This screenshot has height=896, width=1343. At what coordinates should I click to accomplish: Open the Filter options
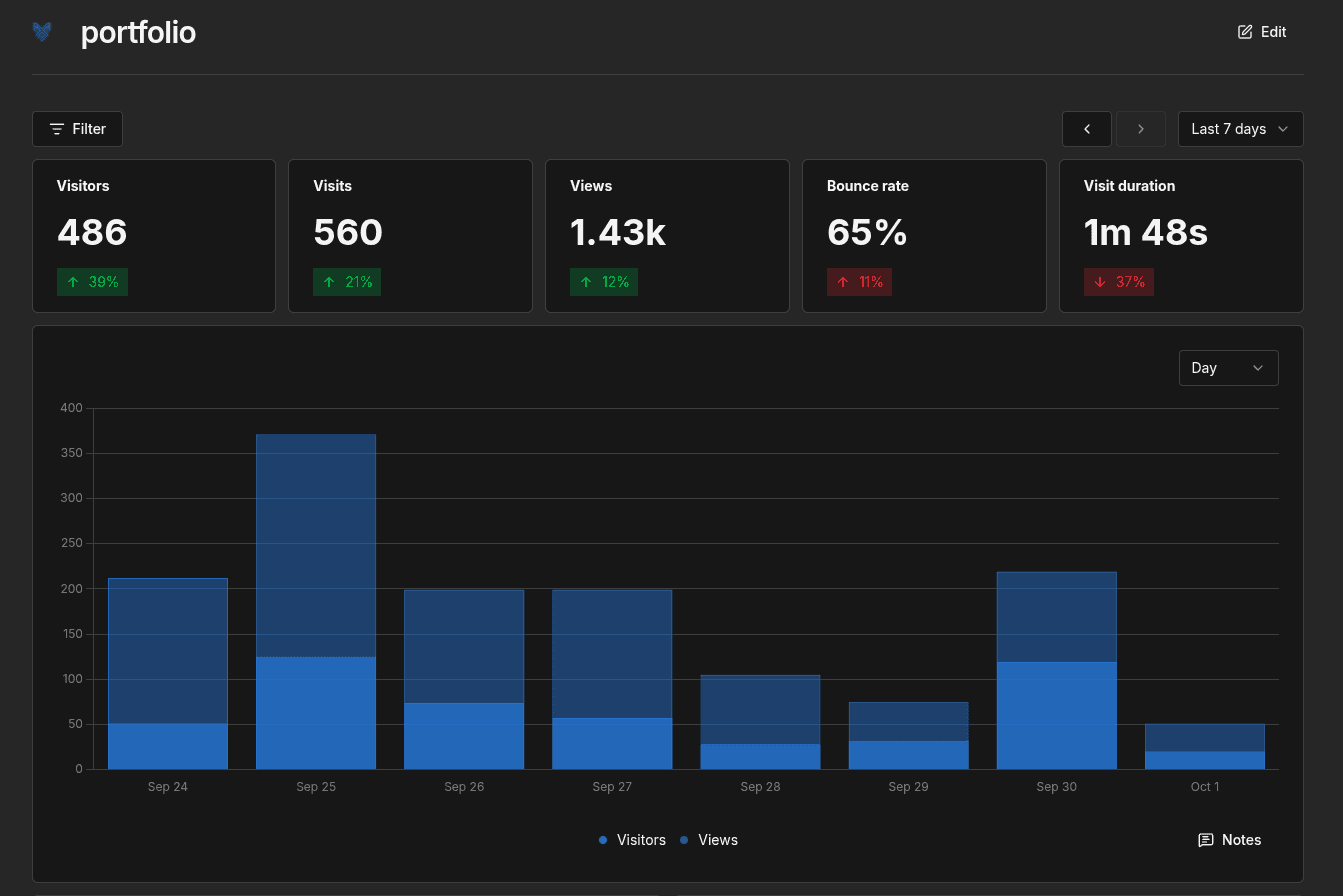tap(77, 129)
